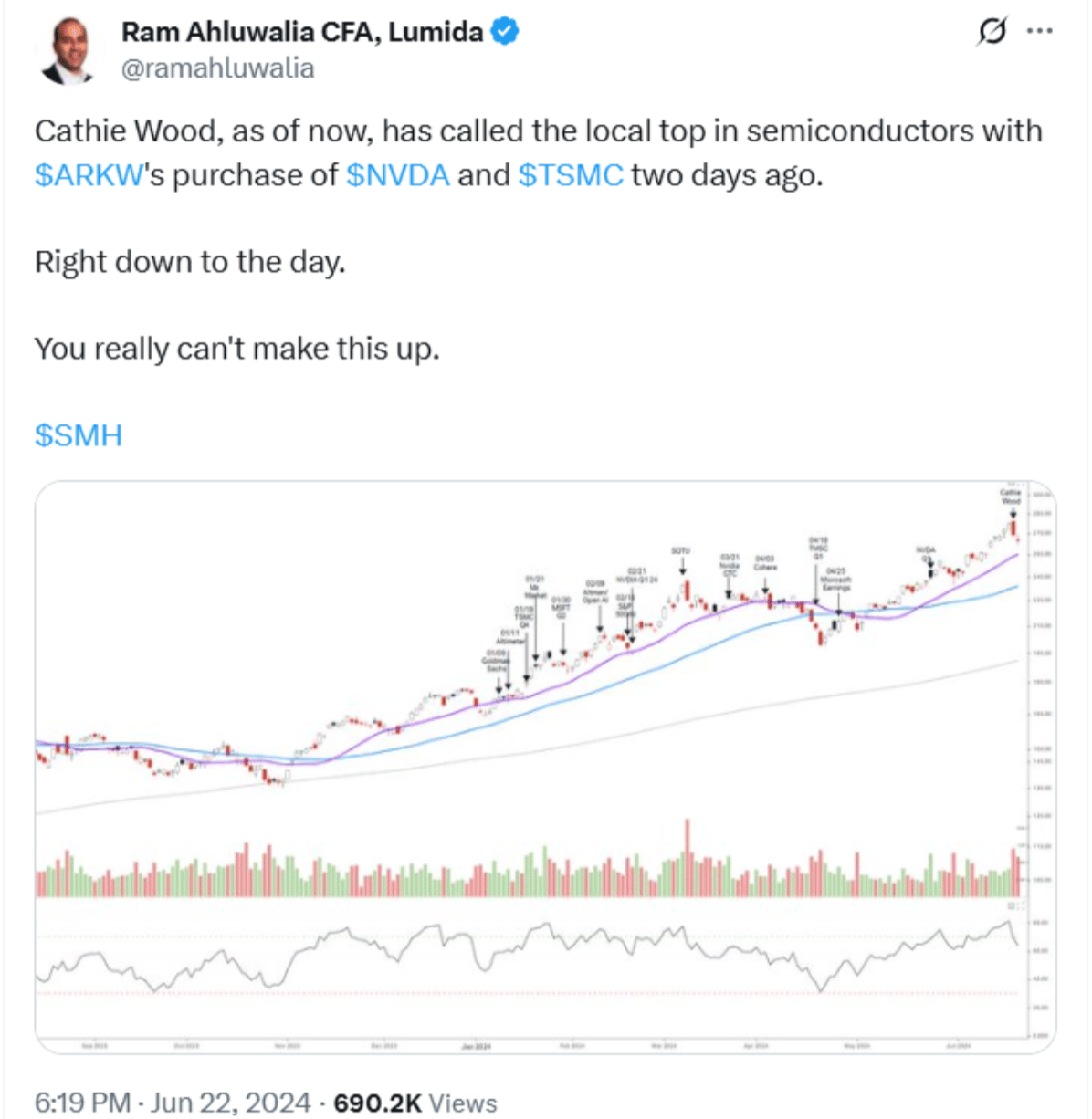Image resolution: width=1092 pixels, height=1119 pixels.
Task: Click the 690.2K Views count
Action: click(415, 1103)
